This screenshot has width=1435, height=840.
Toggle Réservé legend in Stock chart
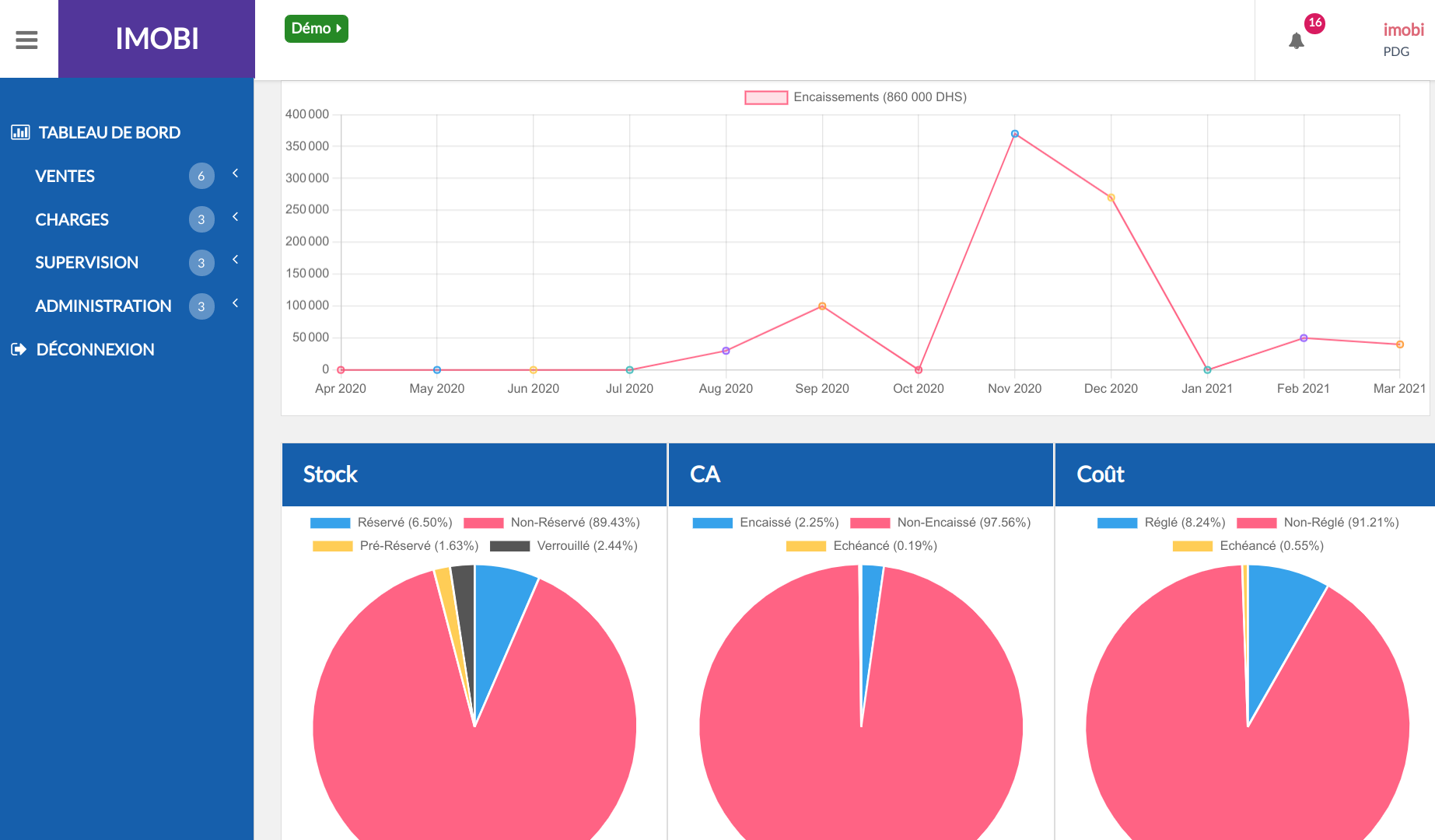point(381,523)
